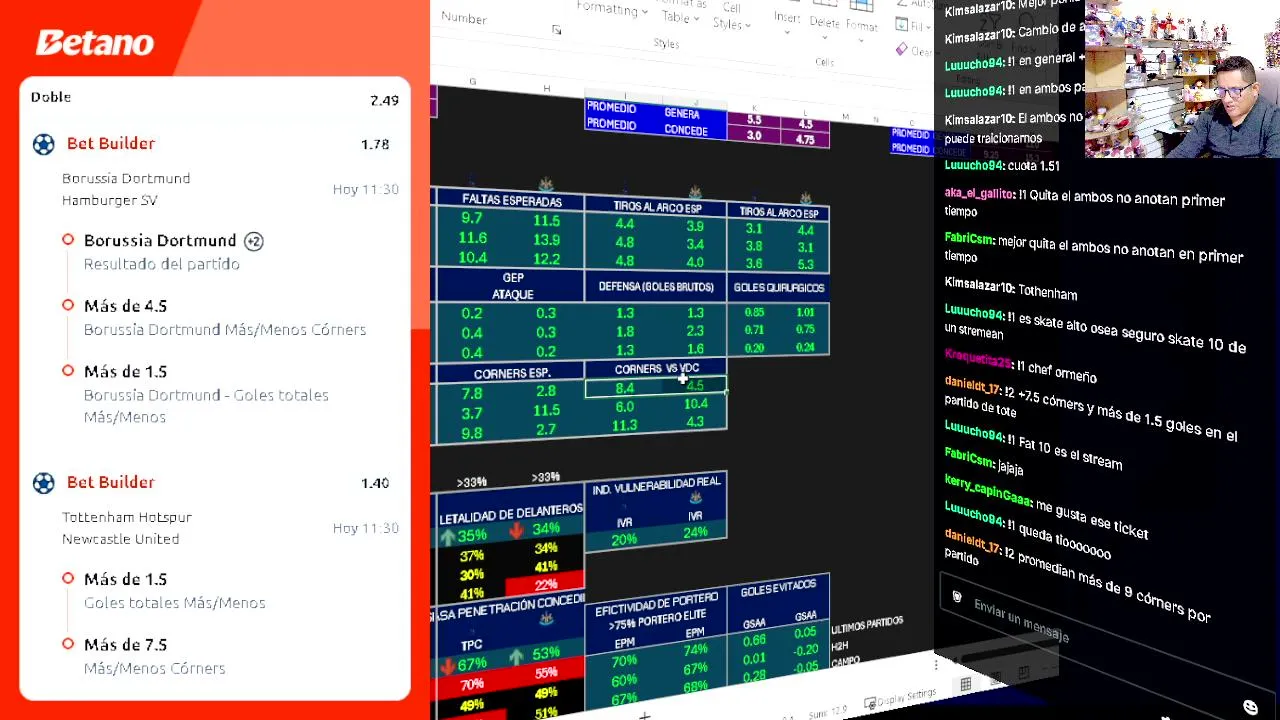Open the Format as Table dropdown

pyautogui.click(x=682, y=12)
